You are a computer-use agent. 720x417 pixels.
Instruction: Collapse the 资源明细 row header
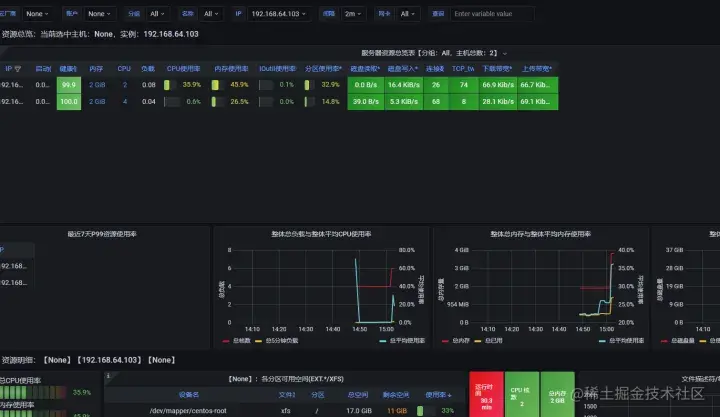click(x=88, y=360)
